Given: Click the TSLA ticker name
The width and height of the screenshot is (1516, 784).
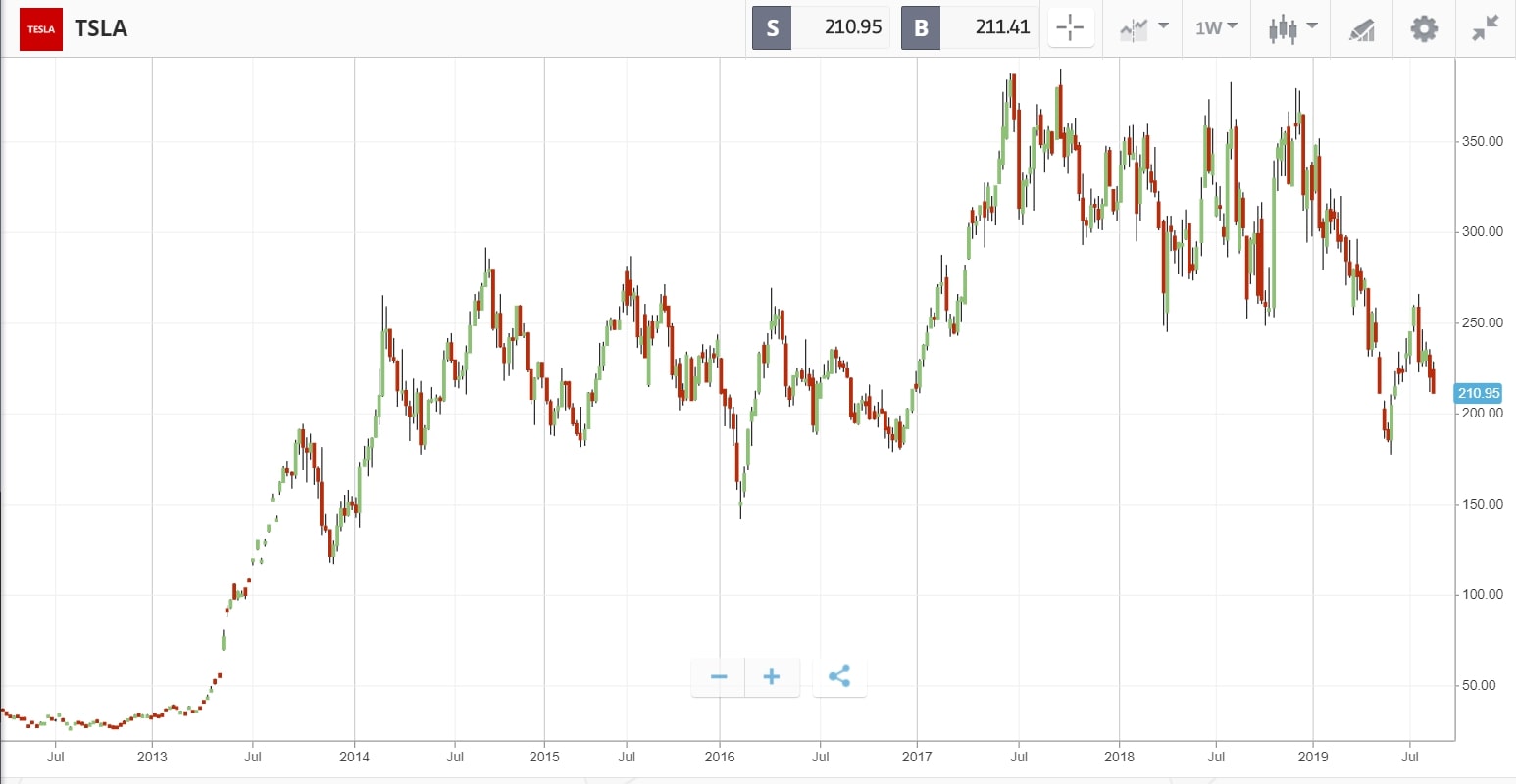Looking at the screenshot, I should [101, 28].
